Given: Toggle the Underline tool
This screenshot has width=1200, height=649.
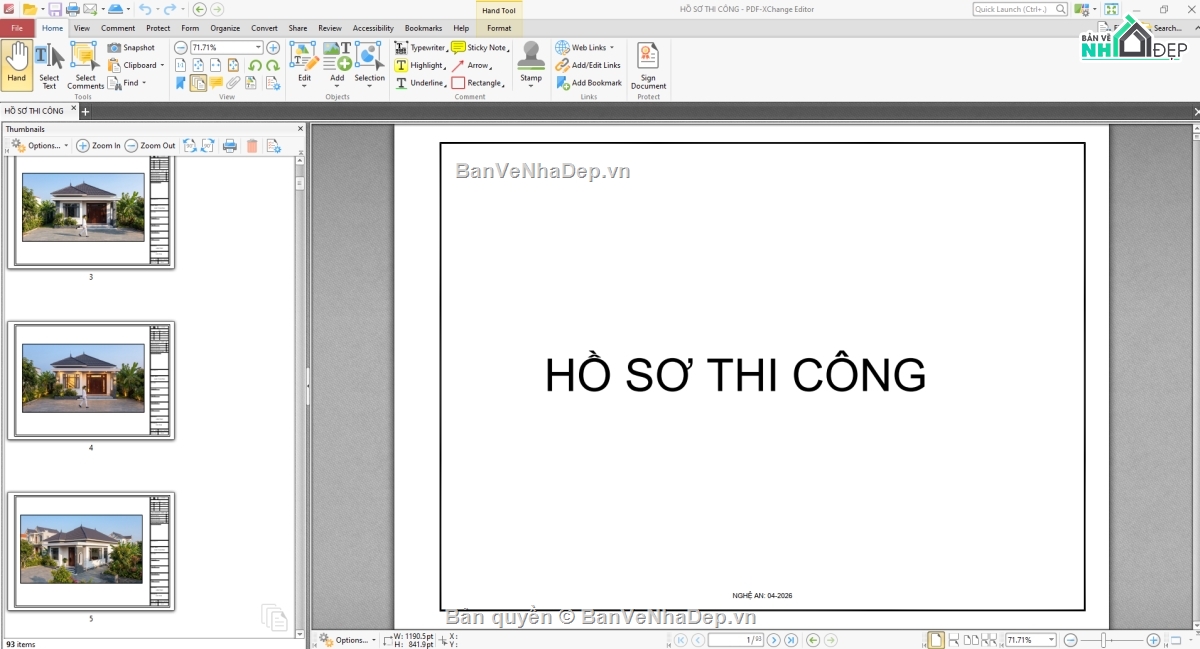Looking at the screenshot, I should tap(420, 83).
